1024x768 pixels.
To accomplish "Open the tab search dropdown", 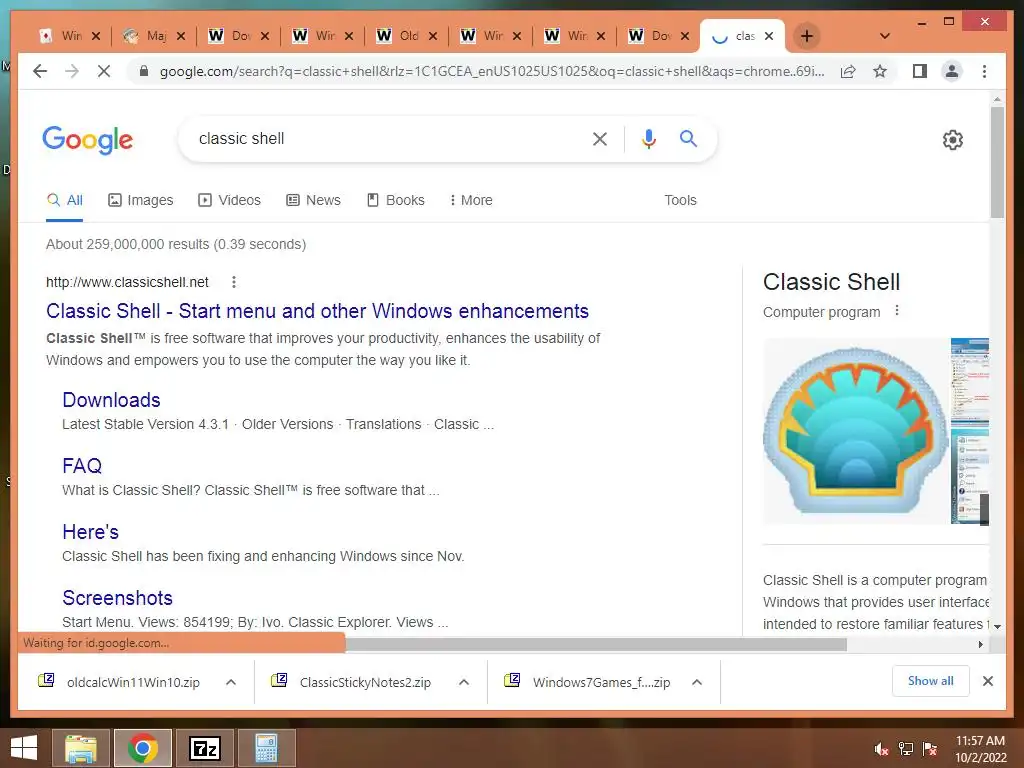I will point(885,36).
